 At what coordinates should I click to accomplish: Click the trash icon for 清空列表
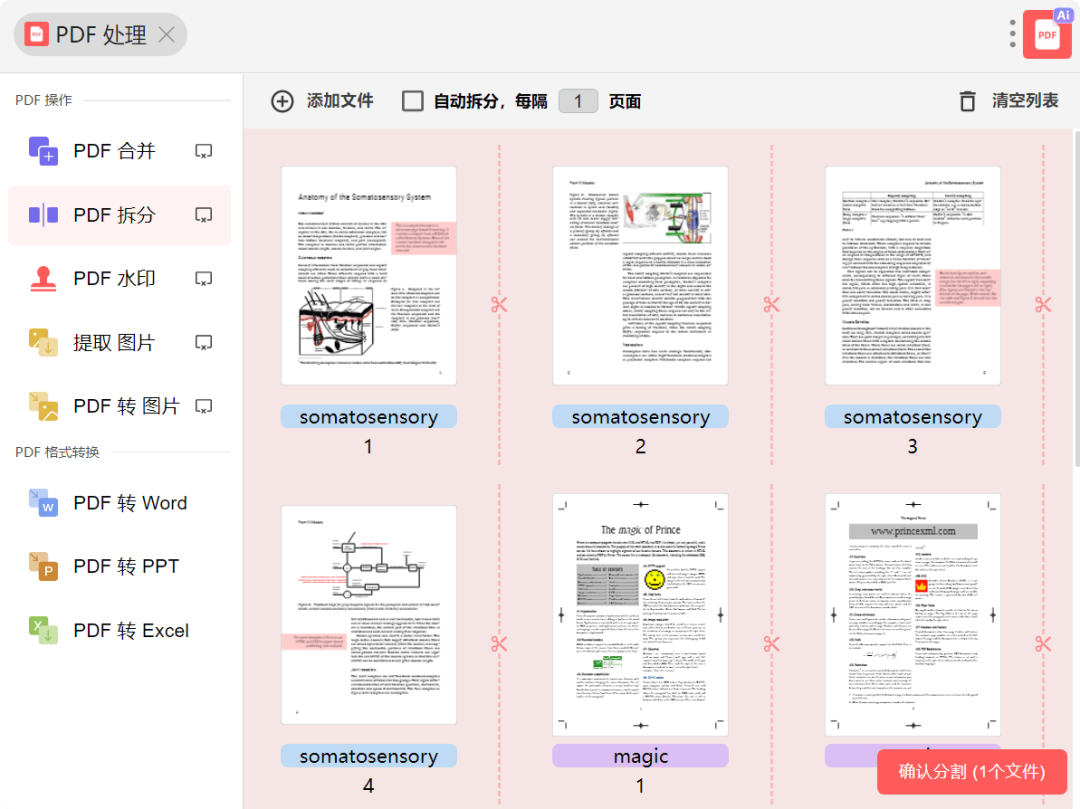(x=968, y=101)
